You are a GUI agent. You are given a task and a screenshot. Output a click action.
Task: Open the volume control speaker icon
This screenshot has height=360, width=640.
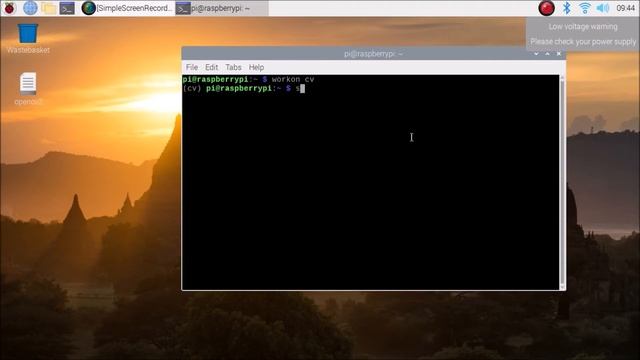point(602,8)
